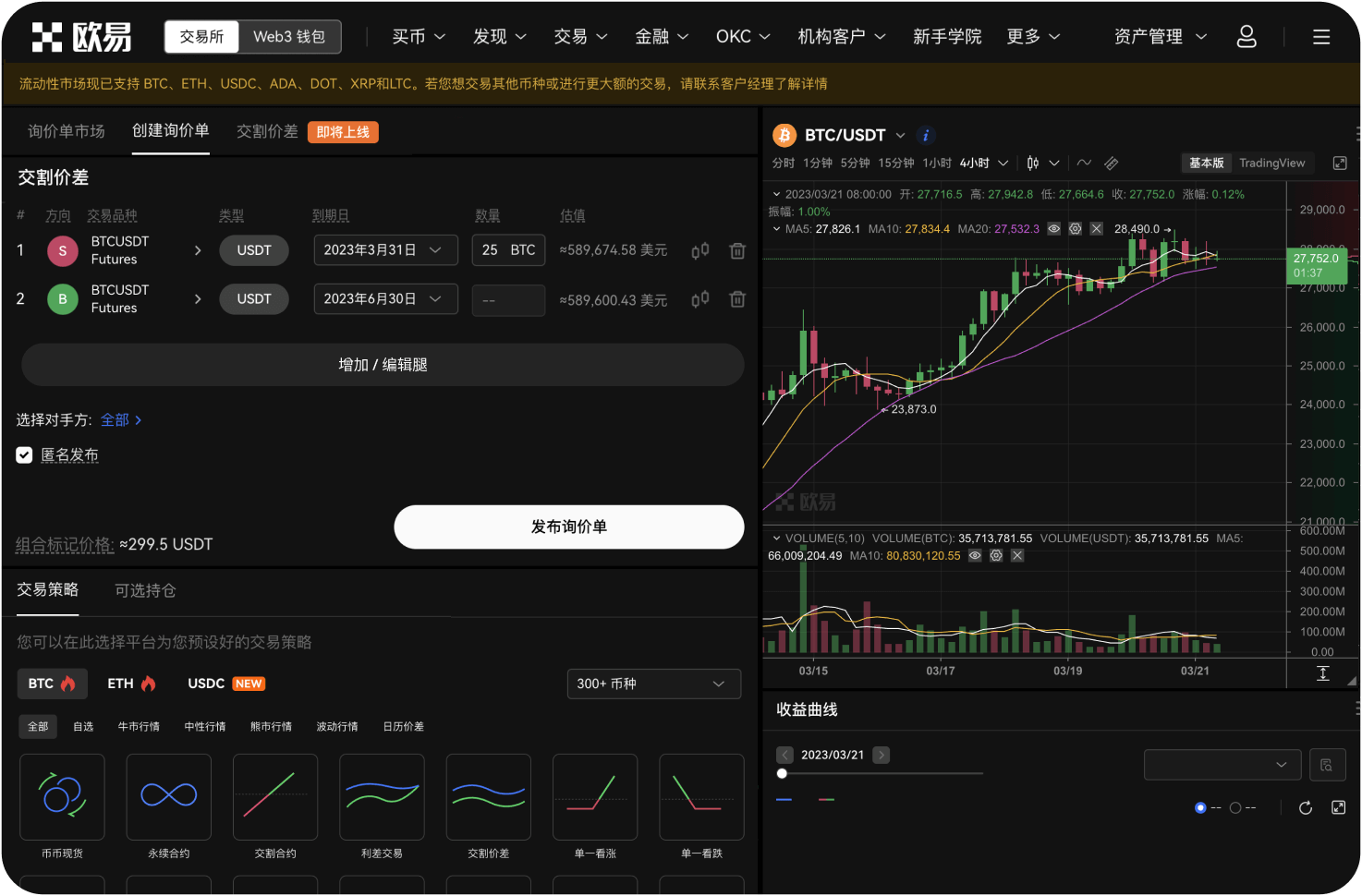
Task: Switch to the 询价单市场 tab
Action: tap(64, 131)
